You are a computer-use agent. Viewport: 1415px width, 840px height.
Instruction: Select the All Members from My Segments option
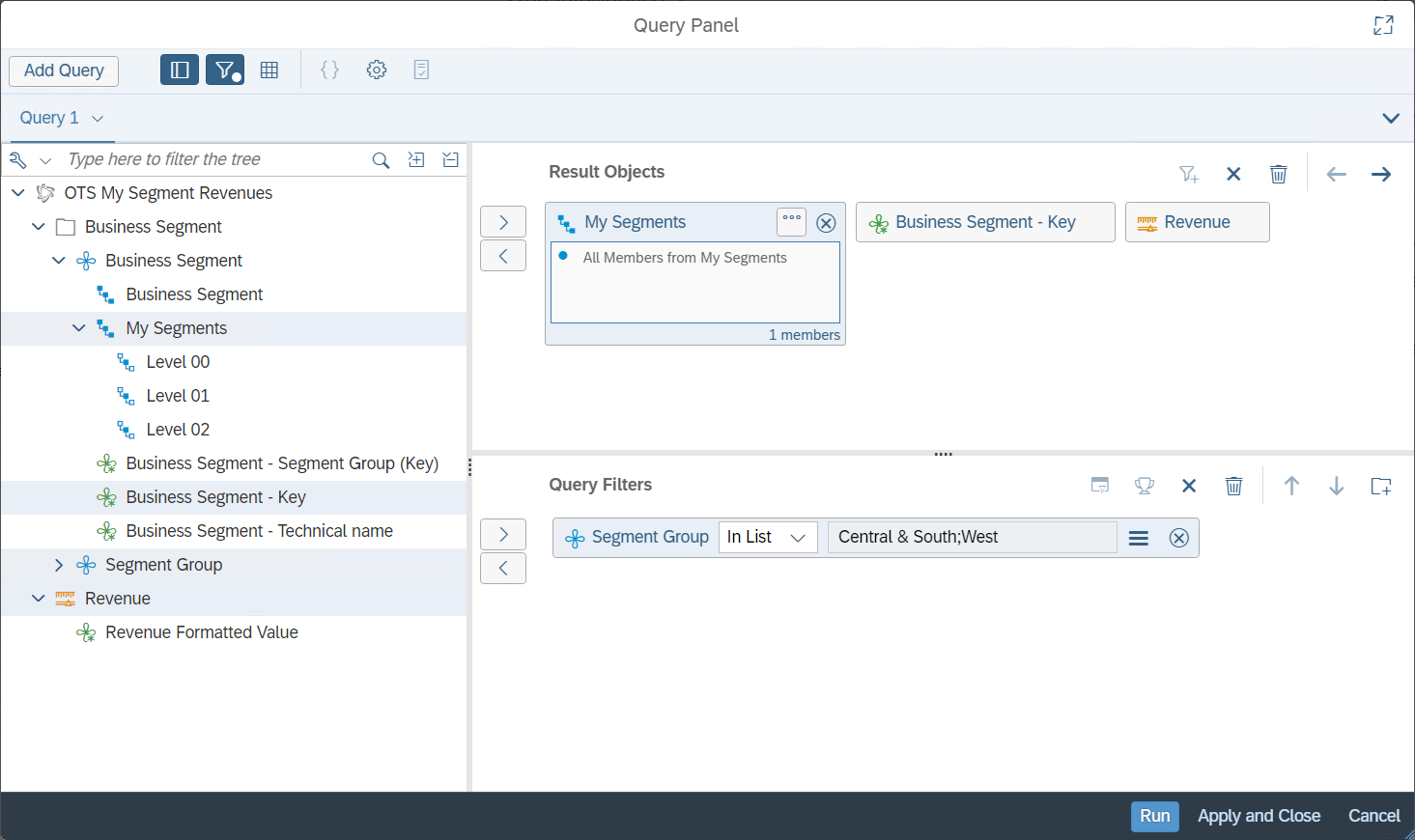coord(684,258)
